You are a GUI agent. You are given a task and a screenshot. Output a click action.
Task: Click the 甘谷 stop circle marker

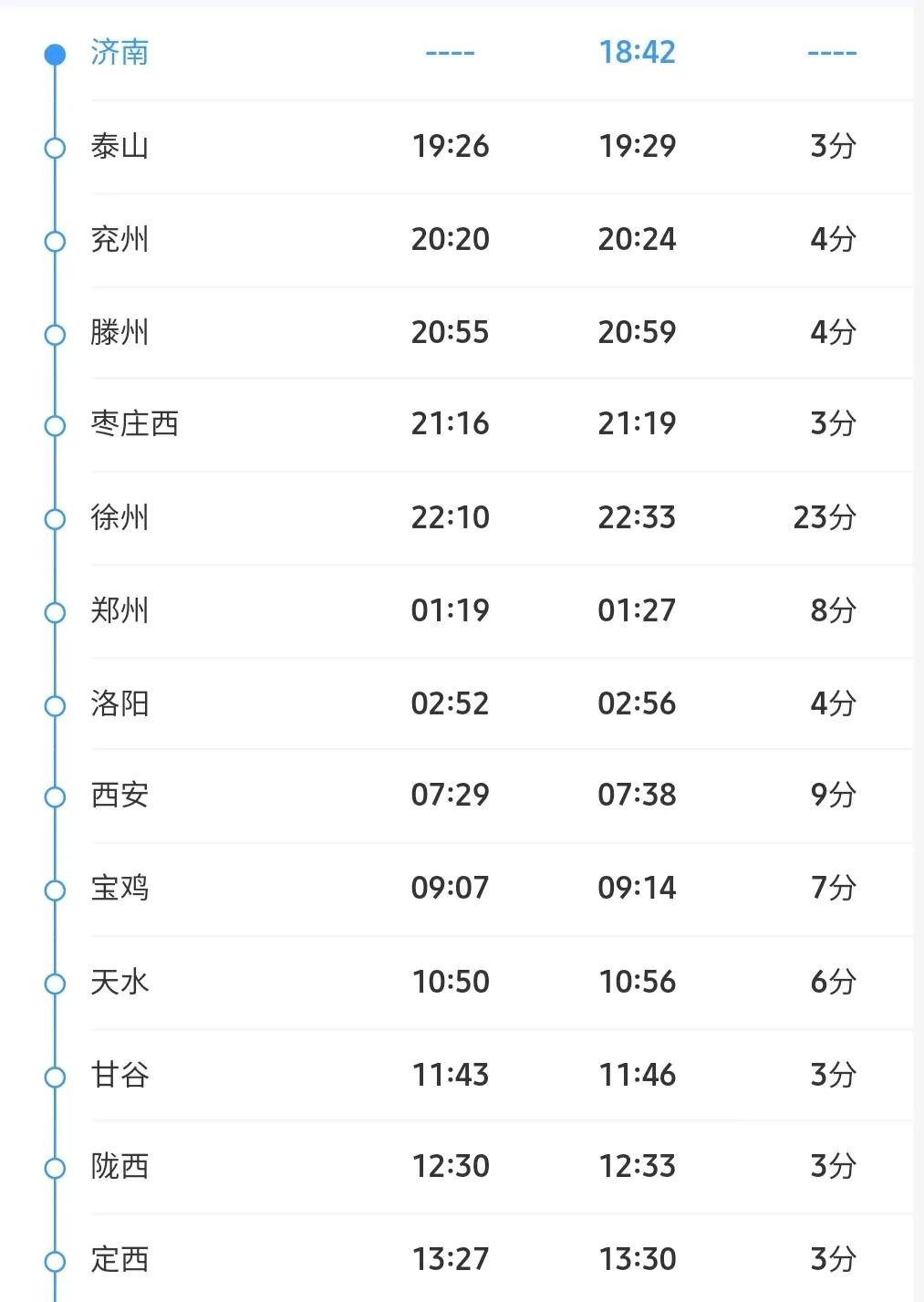[56, 1077]
